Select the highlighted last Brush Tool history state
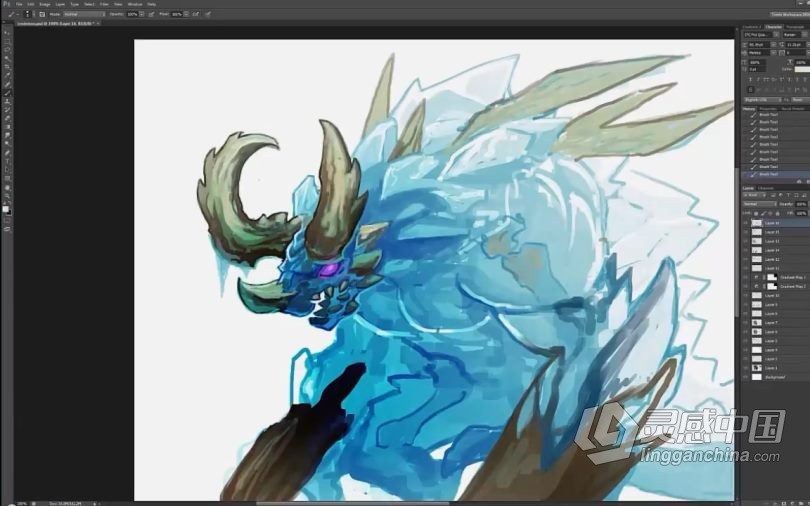This screenshot has width=810, height=506. click(775, 174)
